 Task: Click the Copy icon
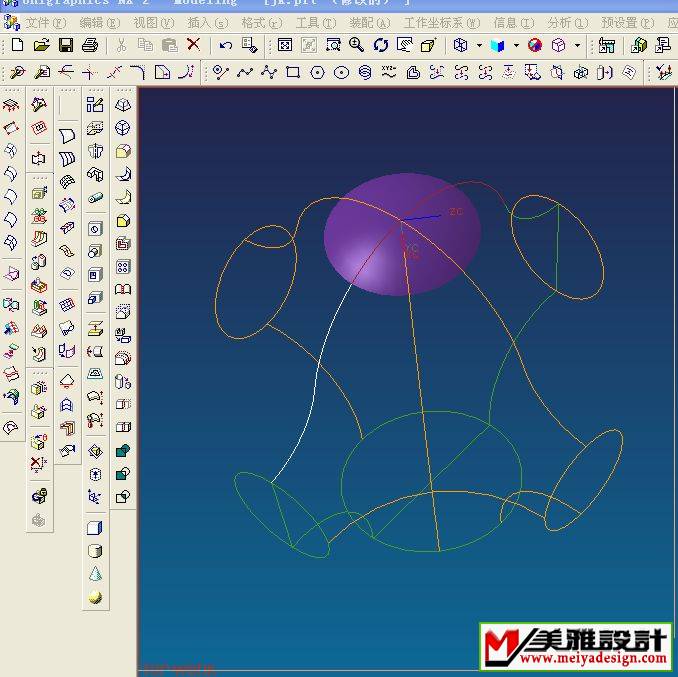[145, 45]
